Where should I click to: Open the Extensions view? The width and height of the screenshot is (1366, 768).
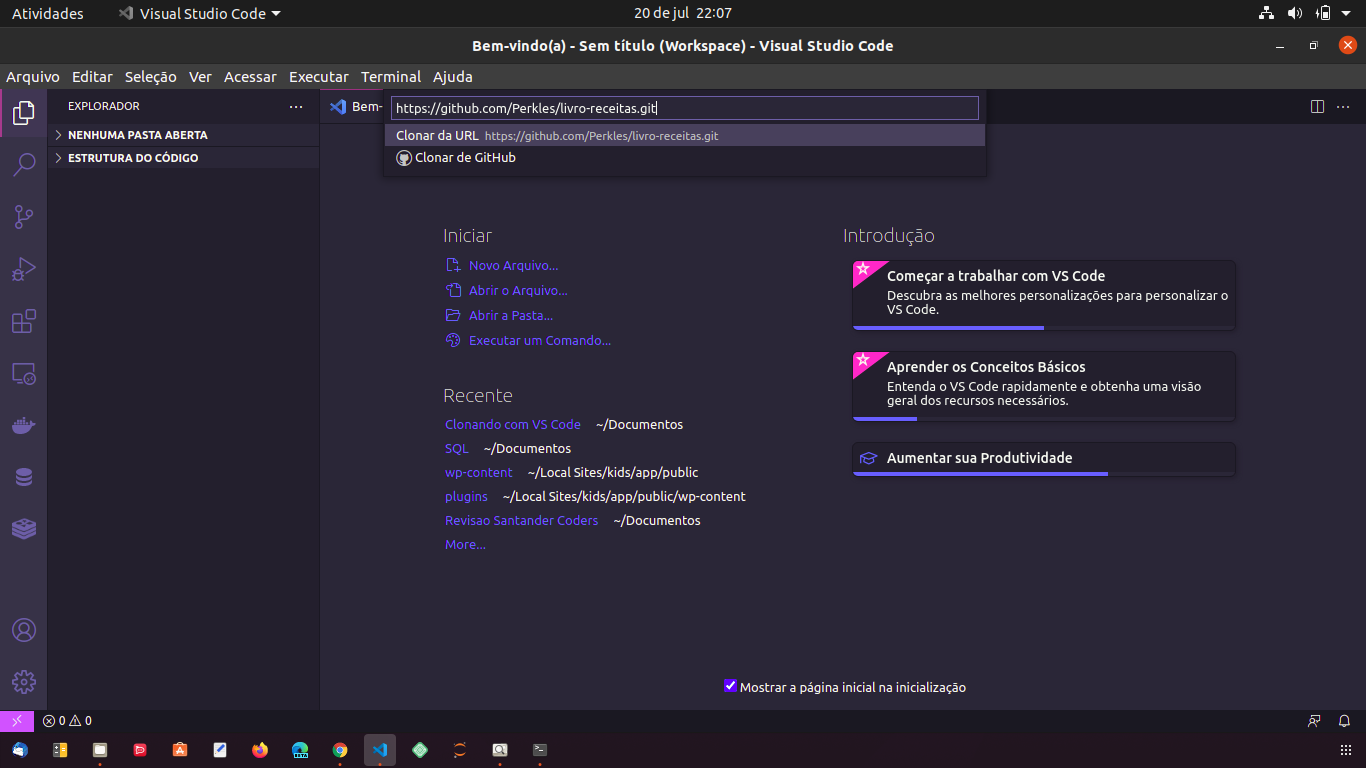tap(23, 320)
